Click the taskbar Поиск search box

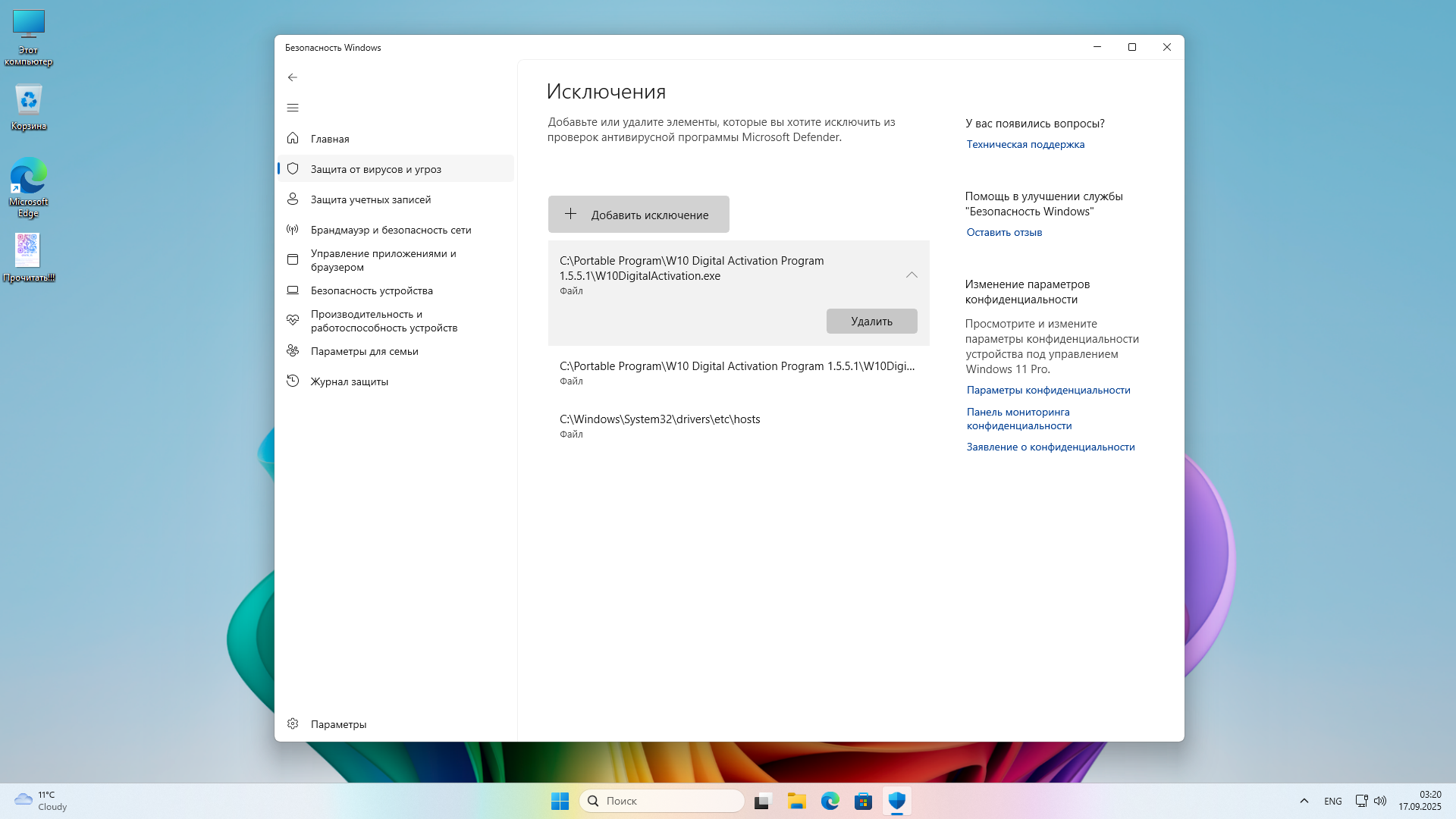[x=661, y=801]
